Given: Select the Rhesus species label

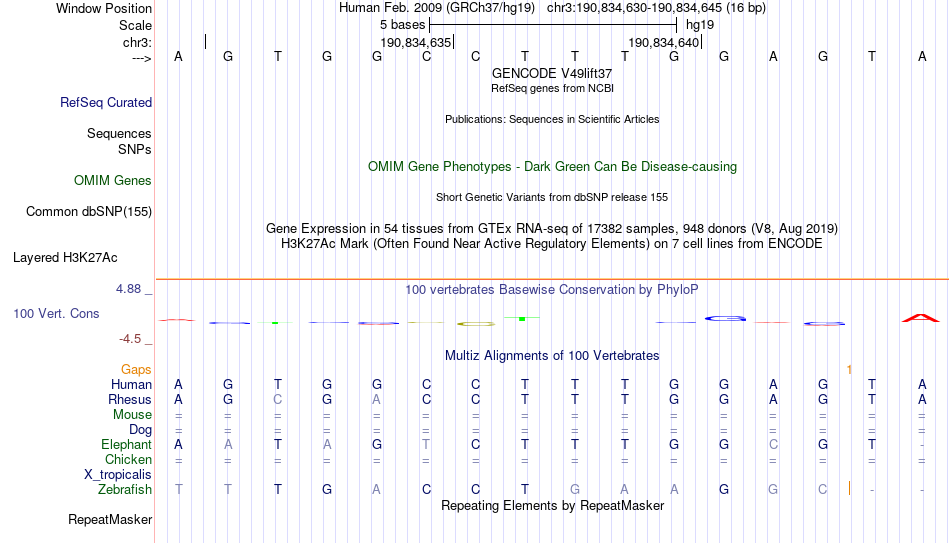Looking at the screenshot, I should (x=130, y=400).
